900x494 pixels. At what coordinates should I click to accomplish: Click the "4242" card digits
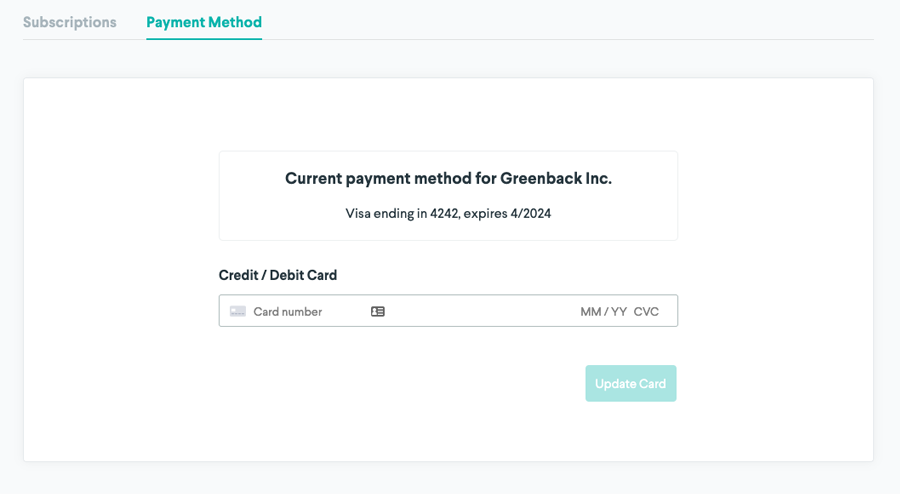click(444, 214)
